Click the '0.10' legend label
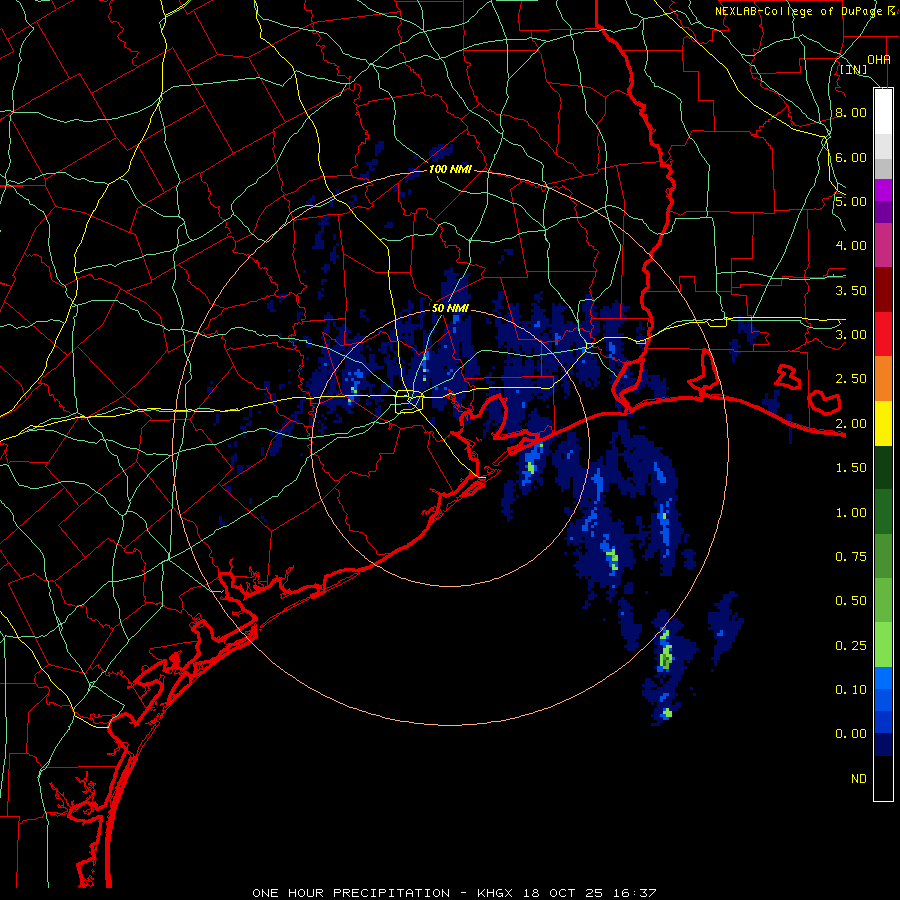900x900 pixels. (851, 690)
